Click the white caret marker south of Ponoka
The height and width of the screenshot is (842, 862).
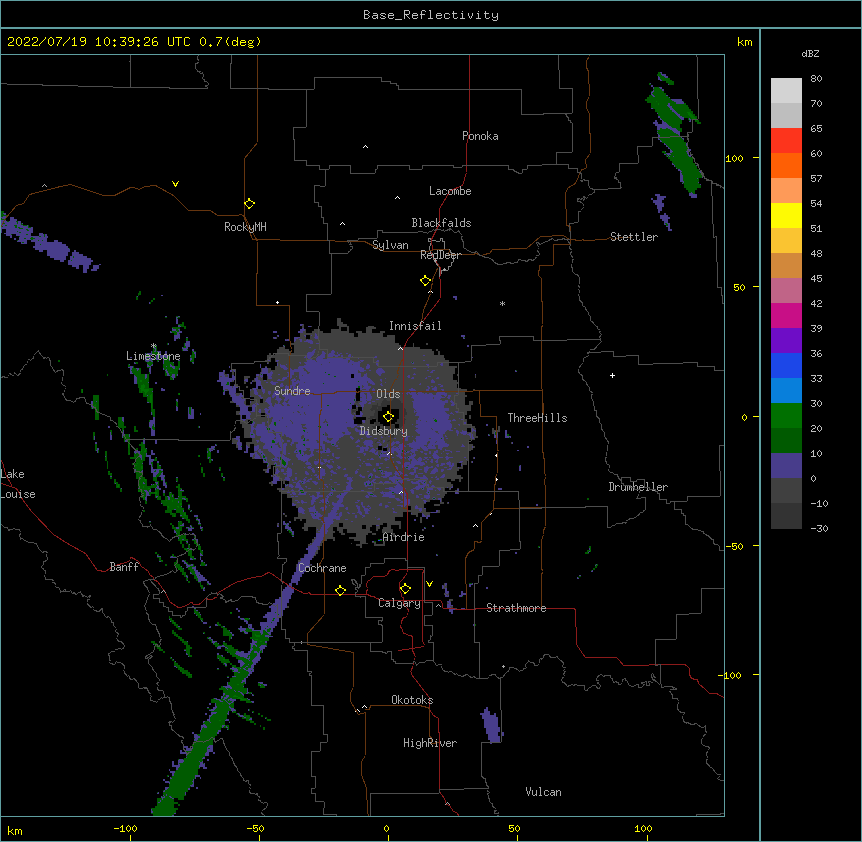(365, 147)
